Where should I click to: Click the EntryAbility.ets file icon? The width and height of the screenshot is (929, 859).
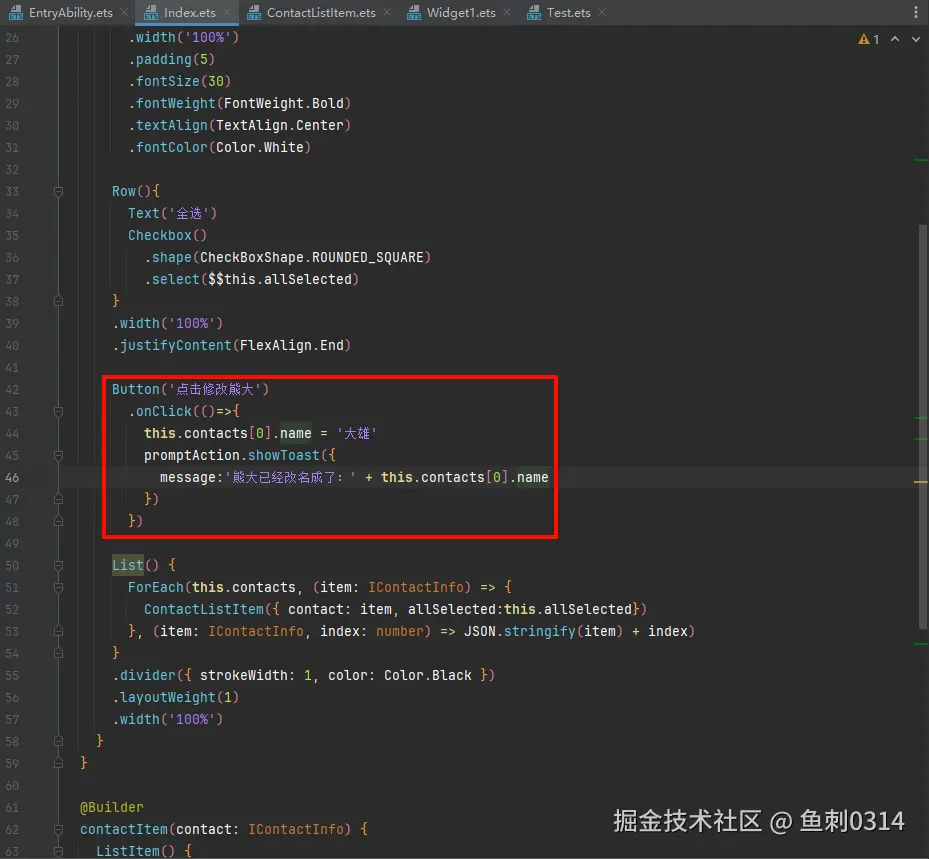pyautogui.click(x=16, y=12)
